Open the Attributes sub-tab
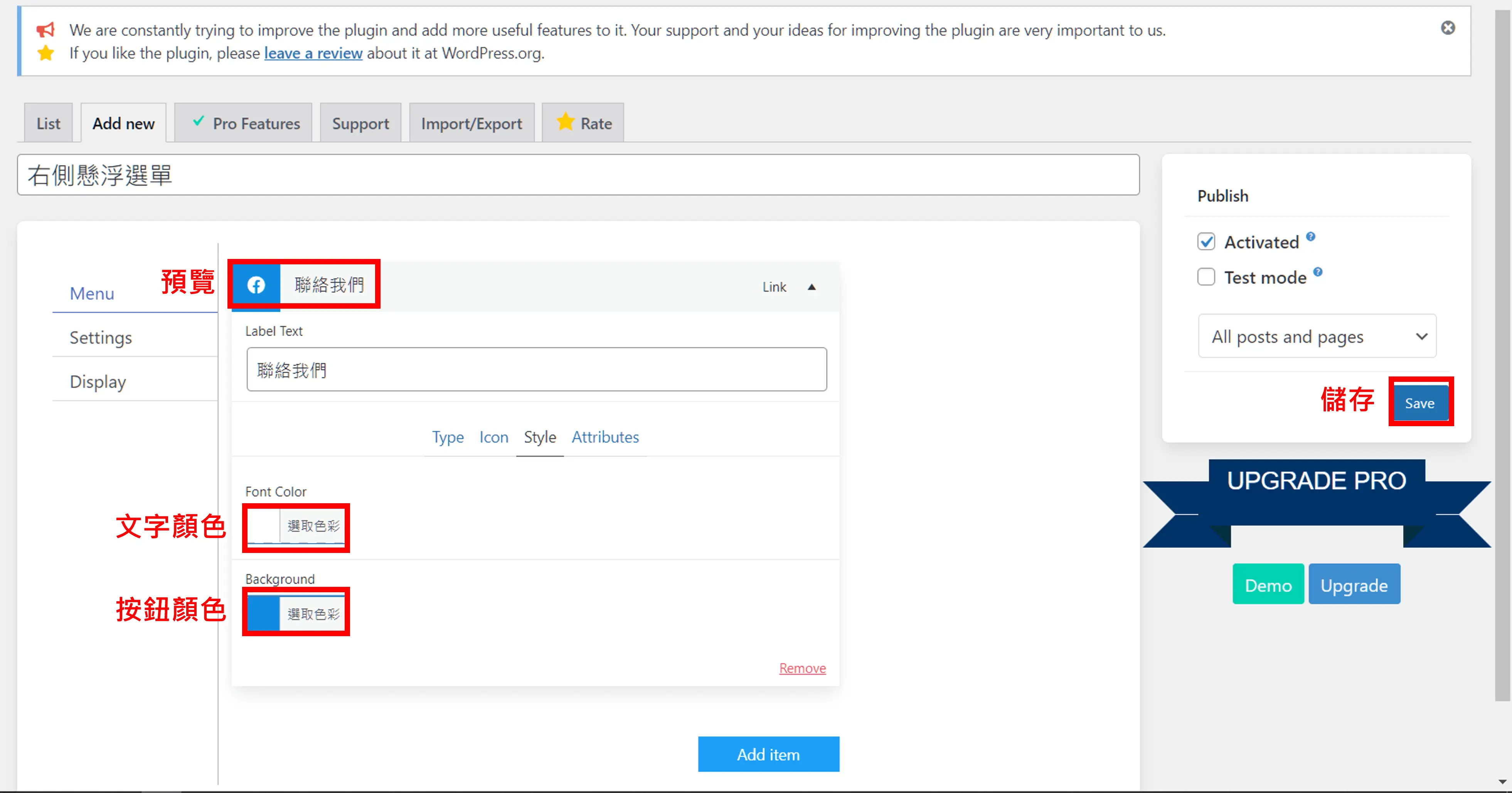Viewport: 1512px width, 793px height. [605, 437]
